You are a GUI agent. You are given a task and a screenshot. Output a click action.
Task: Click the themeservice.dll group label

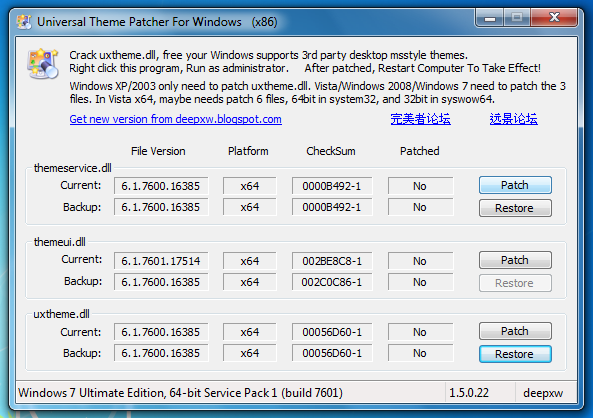[73, 168]
